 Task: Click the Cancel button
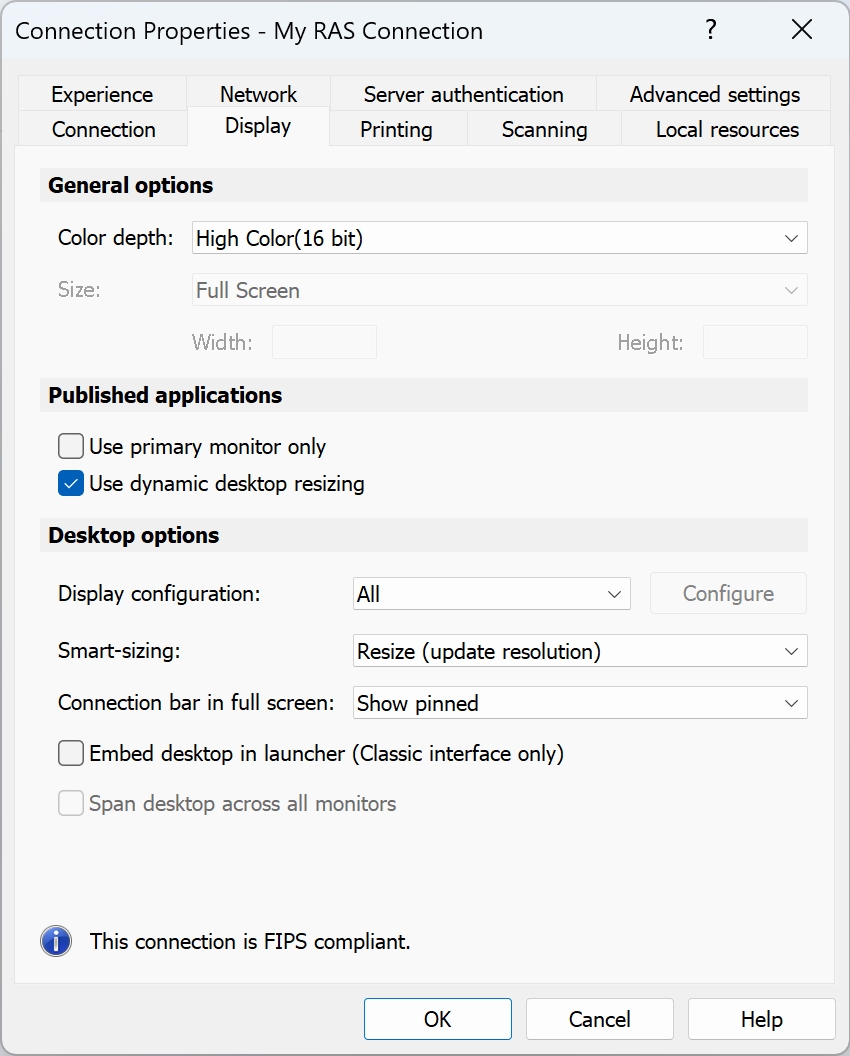coord(600,1019)
